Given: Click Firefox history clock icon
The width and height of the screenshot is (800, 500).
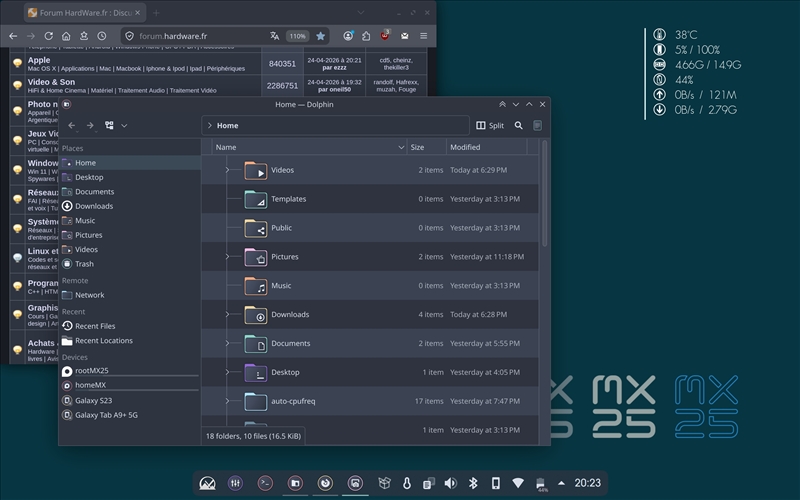Looking at the screenshot, I should coord(102,36).
